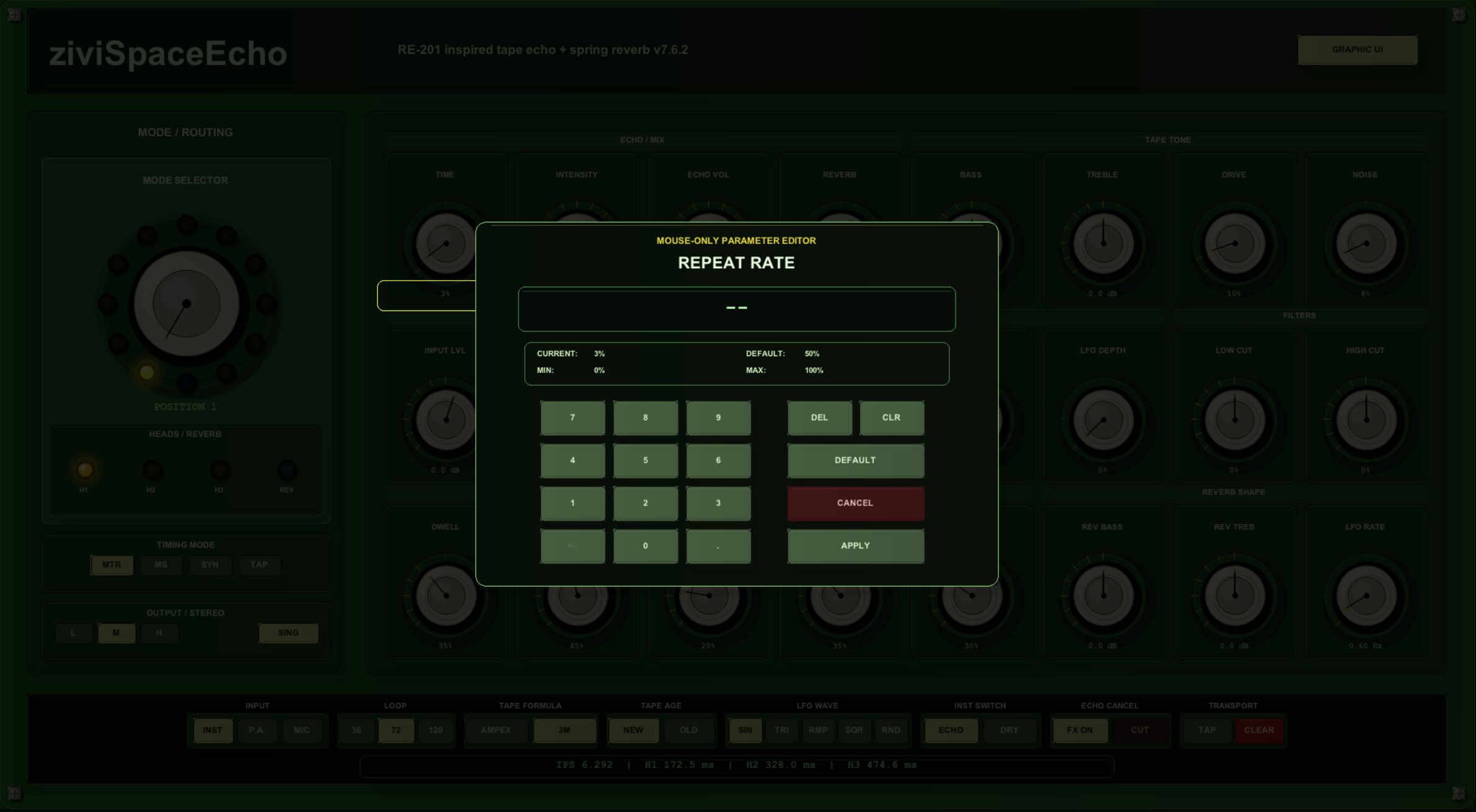Viewport: 1476px width, 812px height.
Task: Click the TIME knob
Action: click(x=445, y=243)
